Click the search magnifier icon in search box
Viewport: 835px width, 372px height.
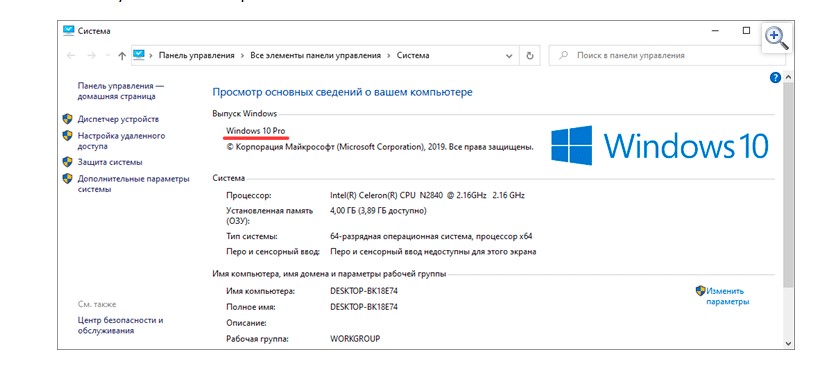click(x=563, y=55)
